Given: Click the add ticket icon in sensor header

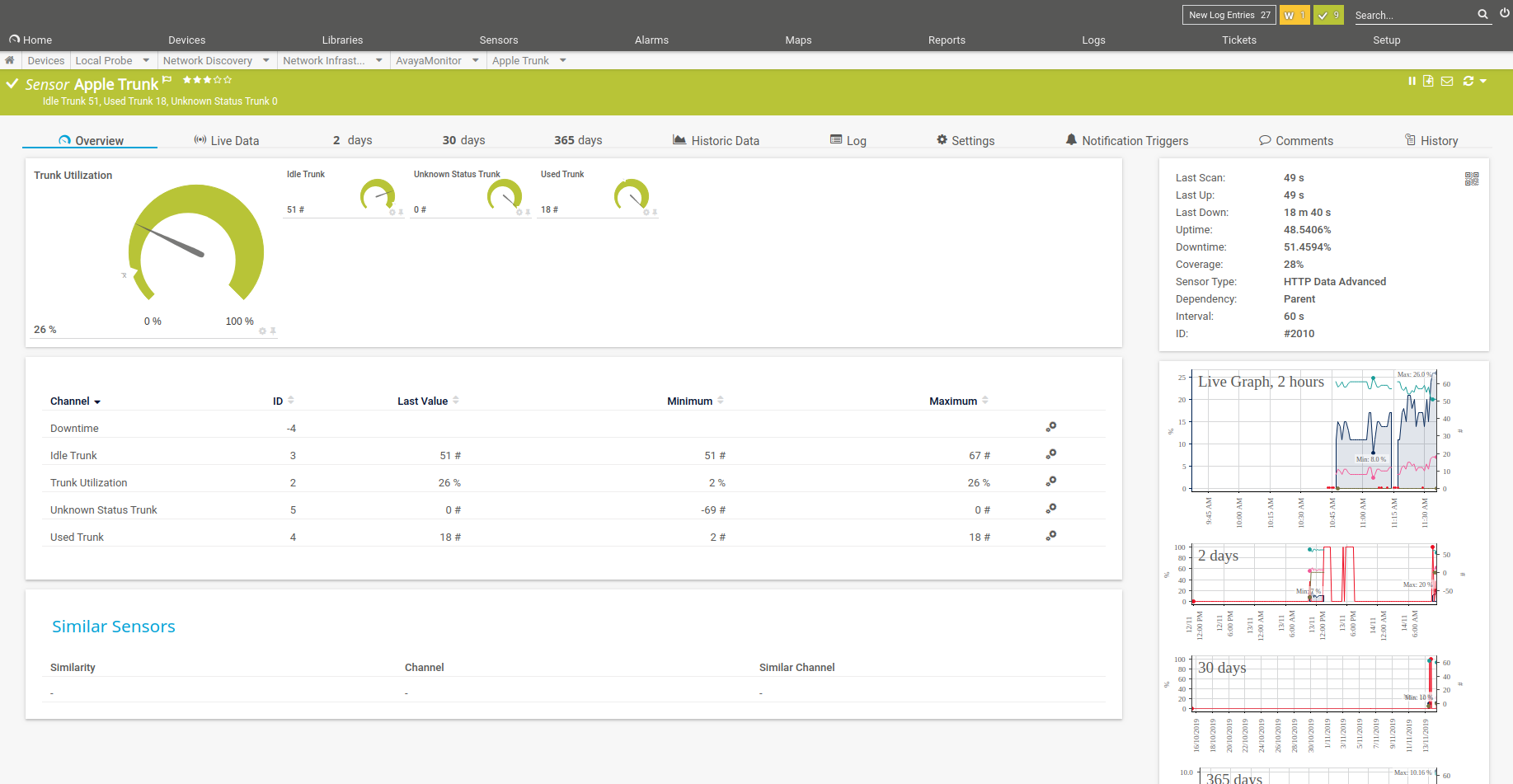Looking at the screenshot, I should 1428,81.
